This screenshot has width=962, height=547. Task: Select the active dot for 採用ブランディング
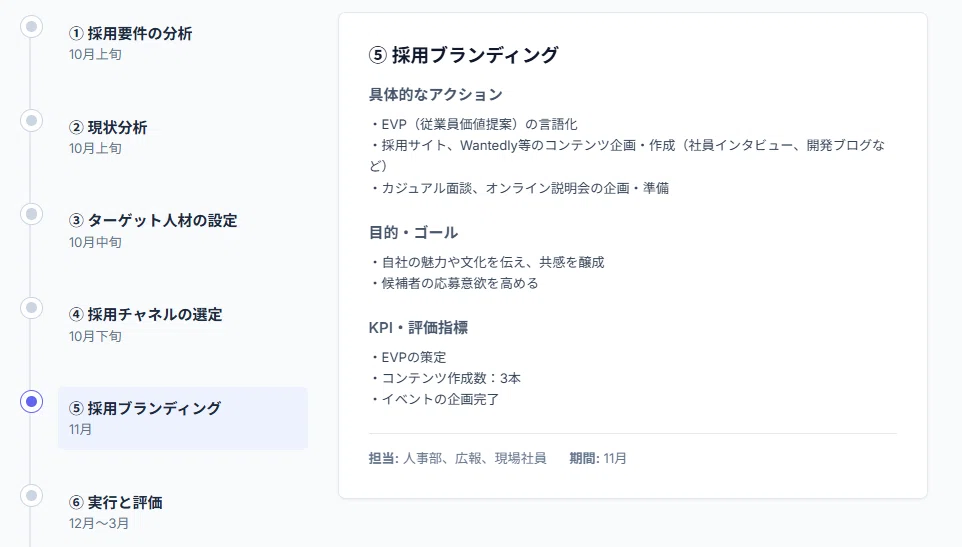coord(31,402)
